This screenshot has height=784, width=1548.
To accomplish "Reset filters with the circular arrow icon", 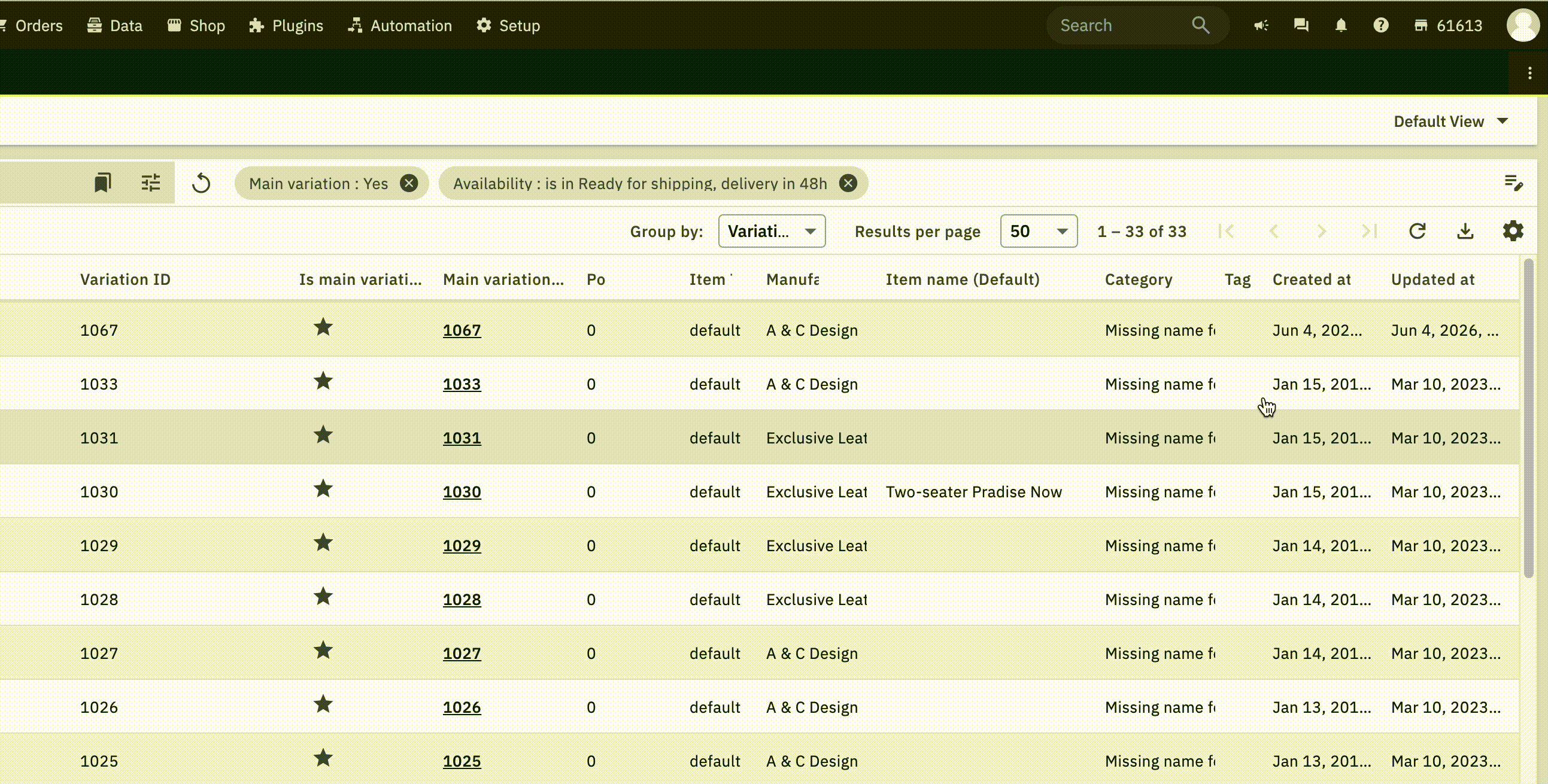I will click(x=201, y=183).
